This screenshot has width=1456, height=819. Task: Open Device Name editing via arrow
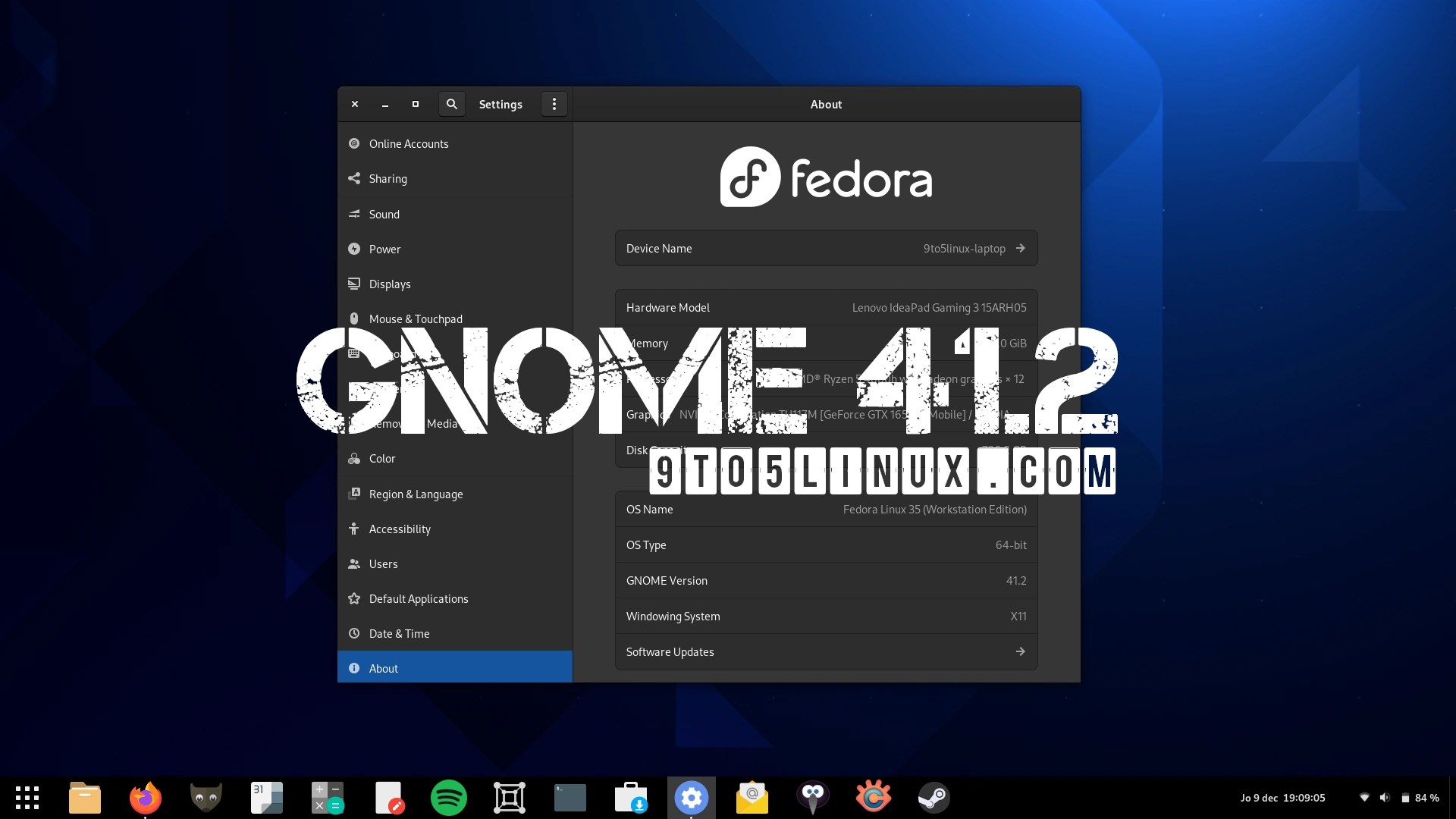[1020, 248]
